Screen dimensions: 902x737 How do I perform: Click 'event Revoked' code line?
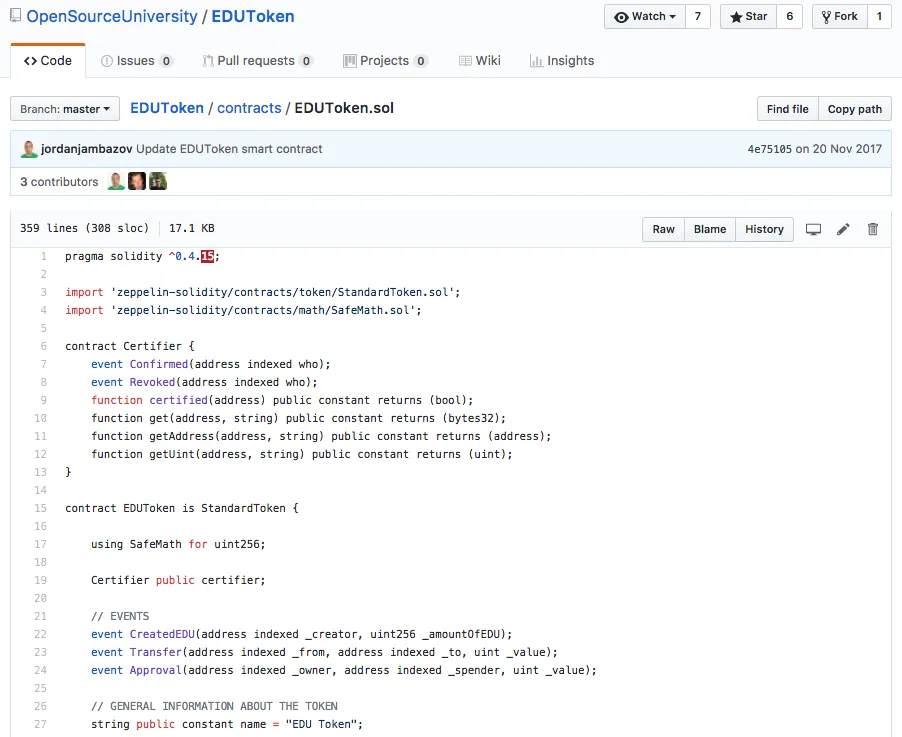[204, 382]
